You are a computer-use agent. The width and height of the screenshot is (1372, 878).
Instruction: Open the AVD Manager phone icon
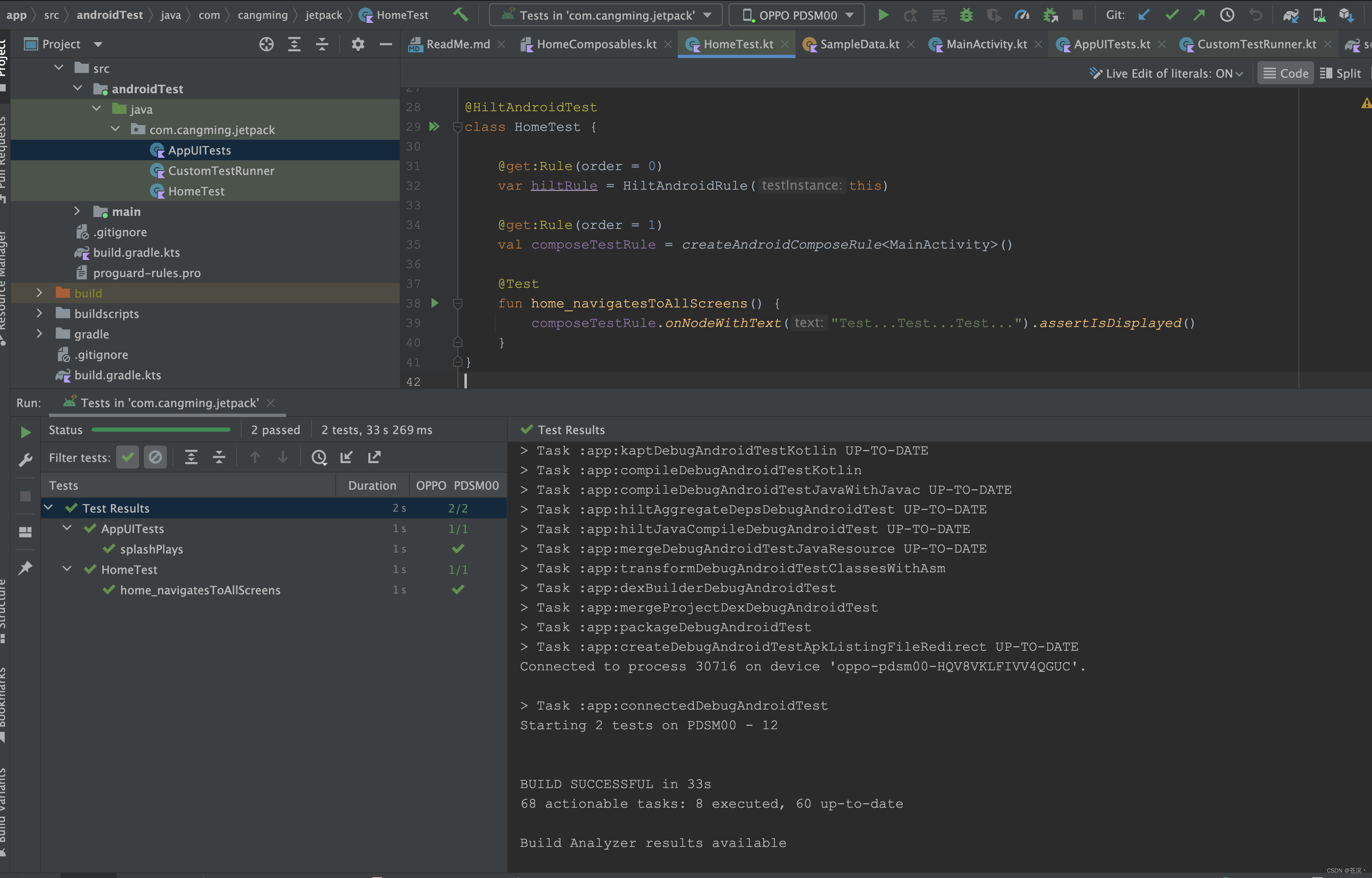[1319, 15]
